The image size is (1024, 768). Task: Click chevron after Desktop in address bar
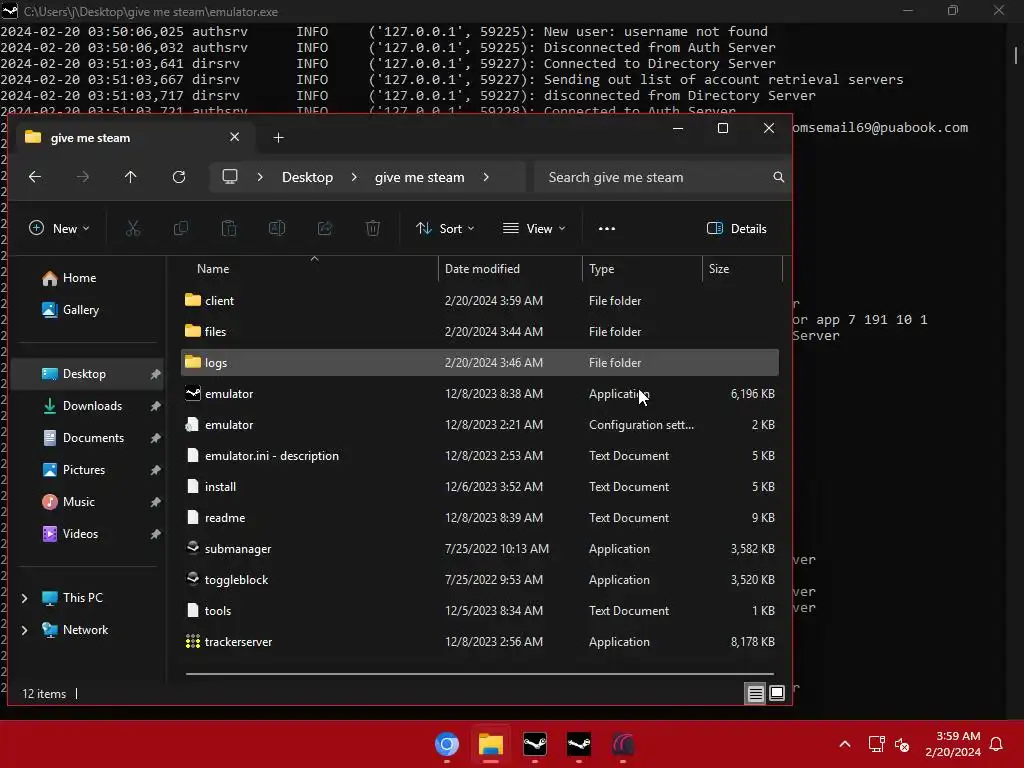pyautogui.click(x=354, y=177)
